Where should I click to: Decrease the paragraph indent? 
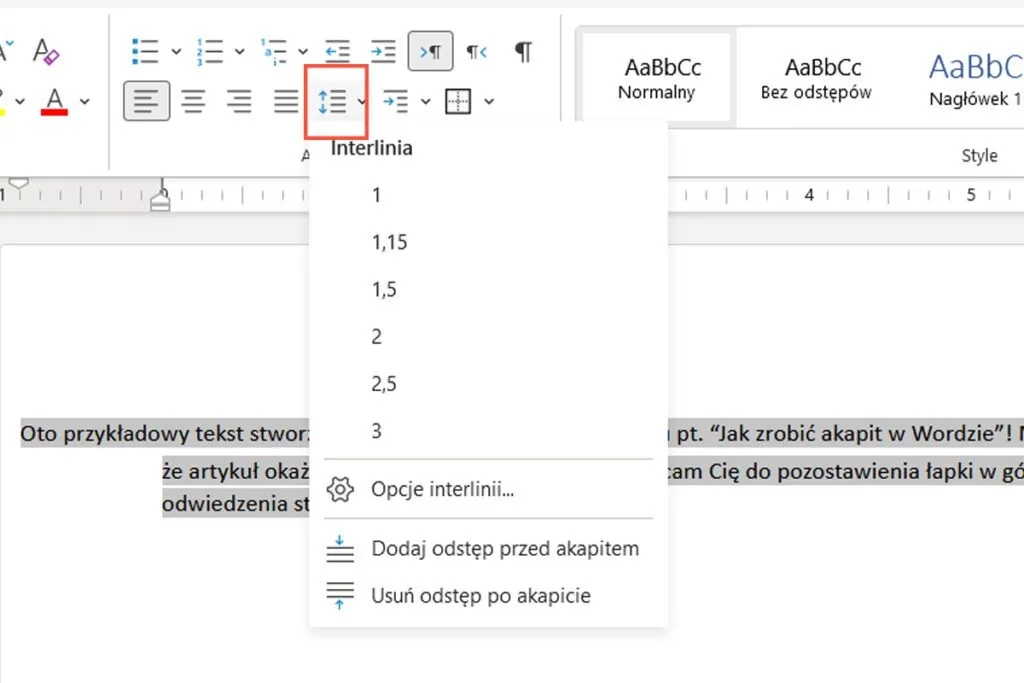point(337,50)
